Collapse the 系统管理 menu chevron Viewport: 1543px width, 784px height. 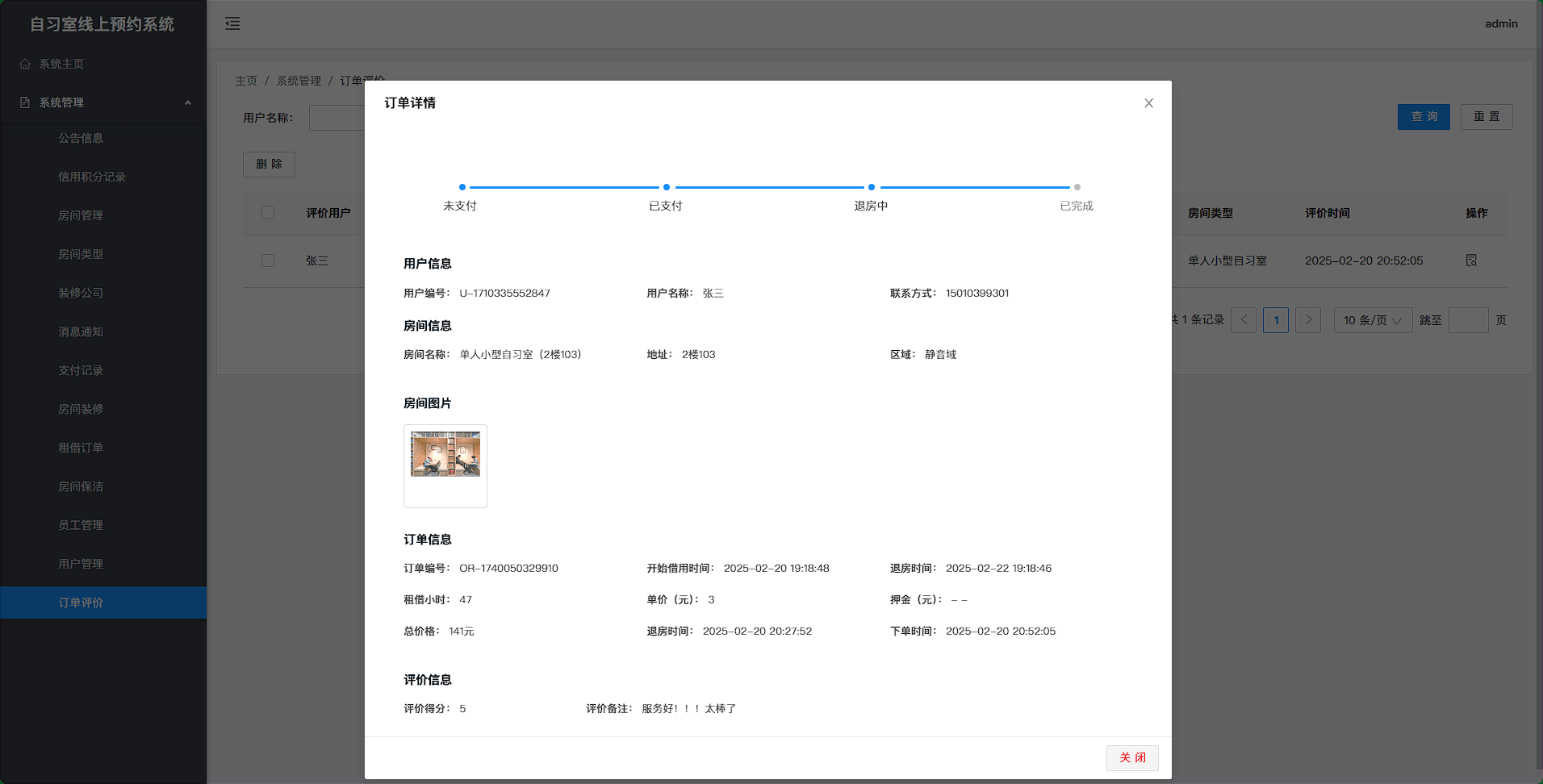(x=188, y=102)
